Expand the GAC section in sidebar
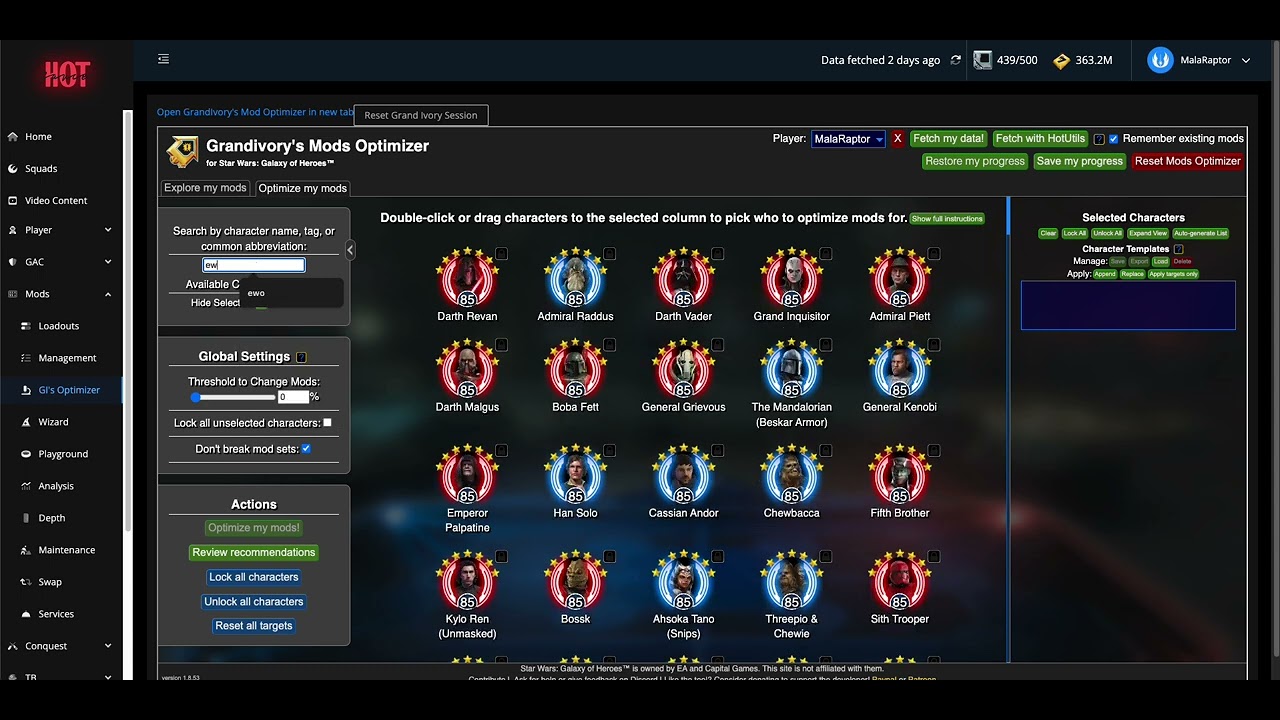Image resolution: width=1280 pixels, height=720 pixels. [x=108, y=262]
